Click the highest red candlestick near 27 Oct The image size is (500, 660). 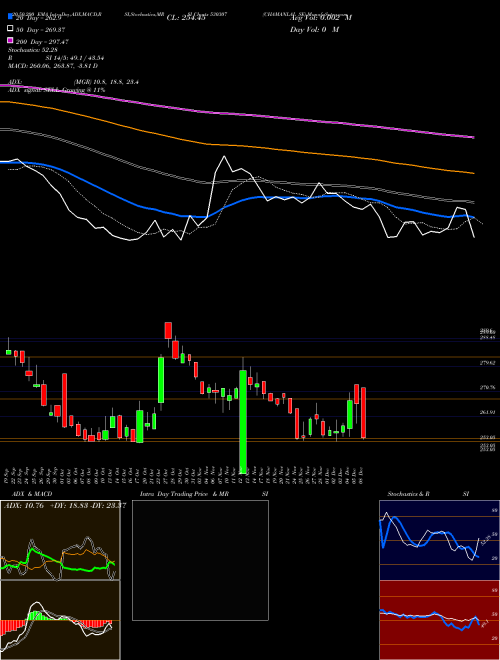pos(168,330)
